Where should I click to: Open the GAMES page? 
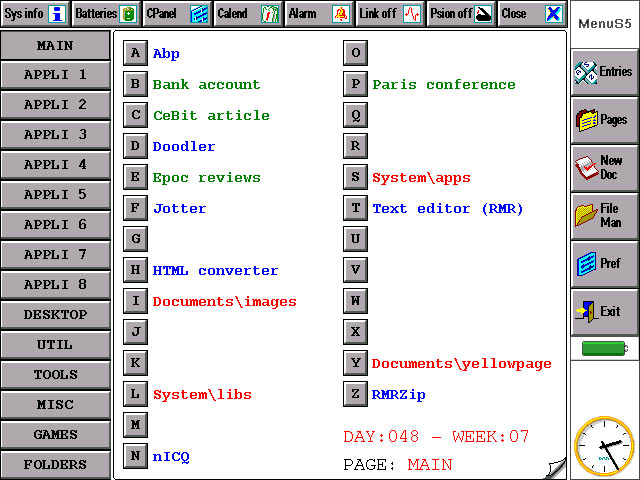[x=55, y=435]
